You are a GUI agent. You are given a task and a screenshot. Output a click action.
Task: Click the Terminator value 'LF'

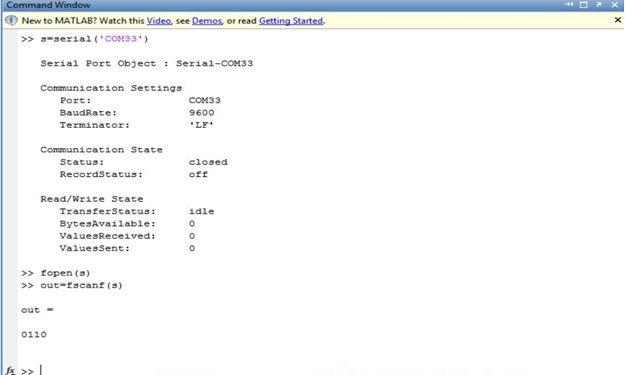tap(201, 125)
